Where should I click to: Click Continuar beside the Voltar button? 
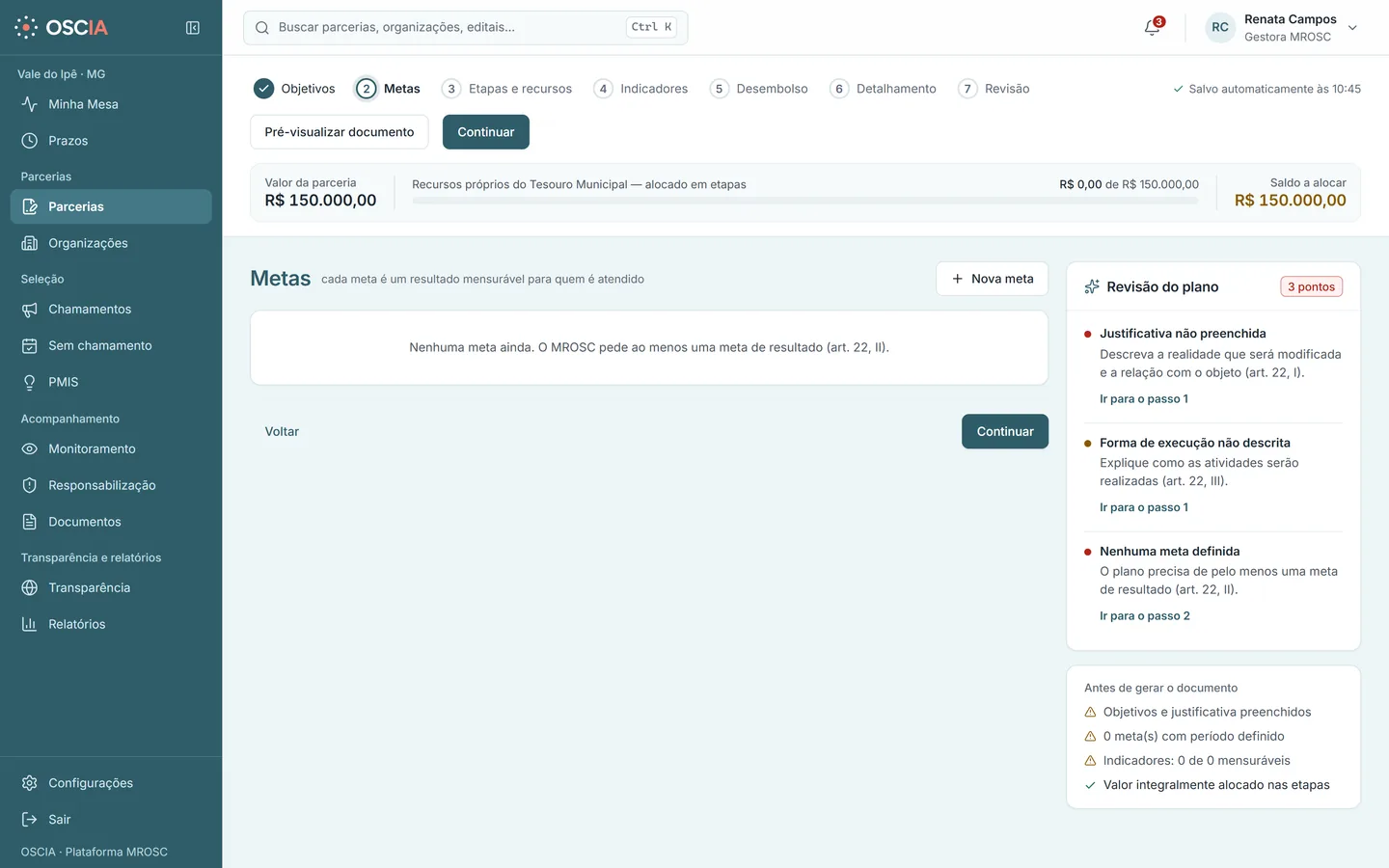coord(1005,431)
